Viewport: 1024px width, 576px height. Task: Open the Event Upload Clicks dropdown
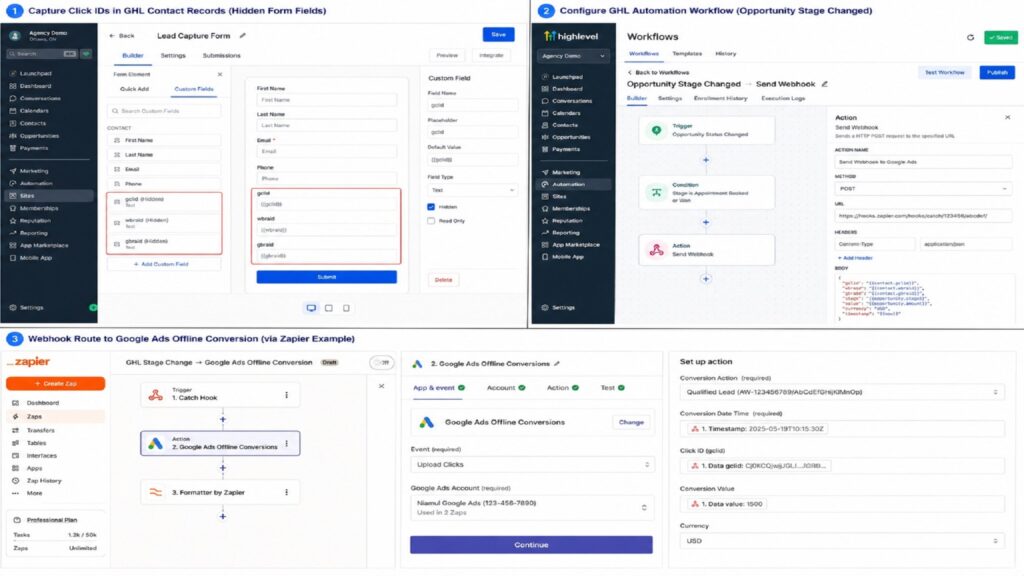coord(532,464)
